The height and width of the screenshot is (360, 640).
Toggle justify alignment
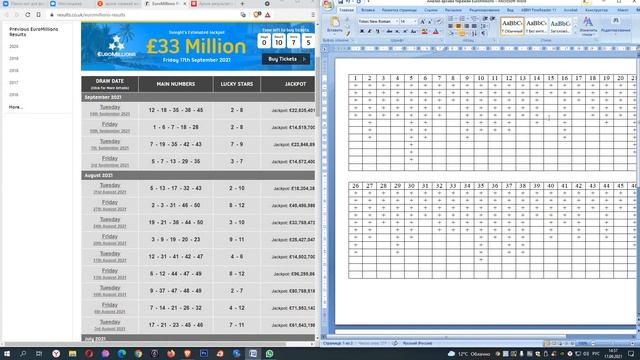click(x=474, y=26)
